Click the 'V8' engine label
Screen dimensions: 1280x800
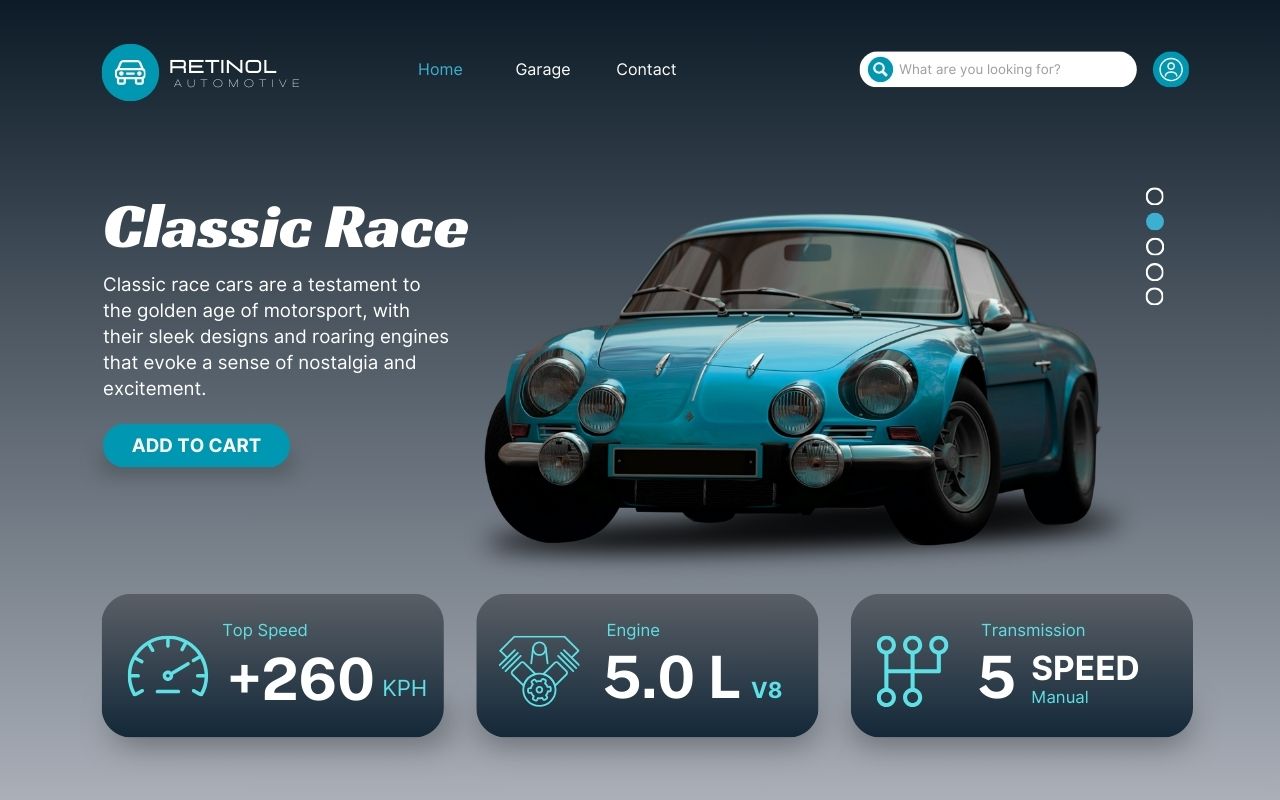pos(767,689)
